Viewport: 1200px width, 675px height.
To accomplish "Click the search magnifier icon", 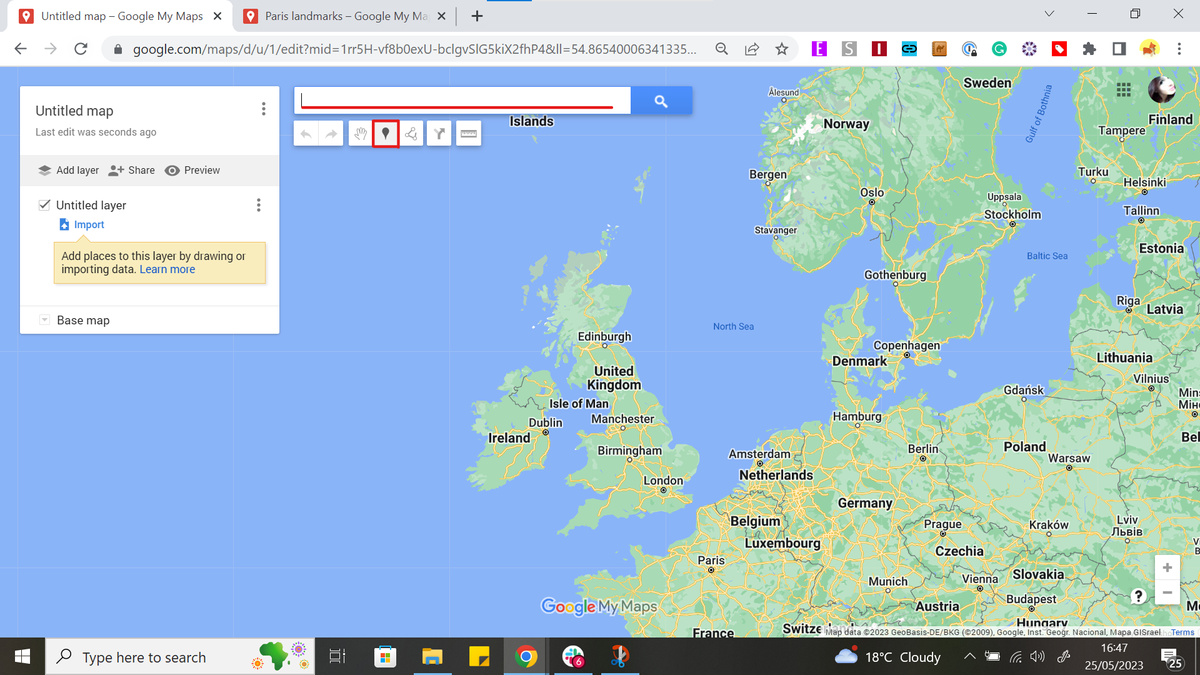I will (x=661, y=100).
